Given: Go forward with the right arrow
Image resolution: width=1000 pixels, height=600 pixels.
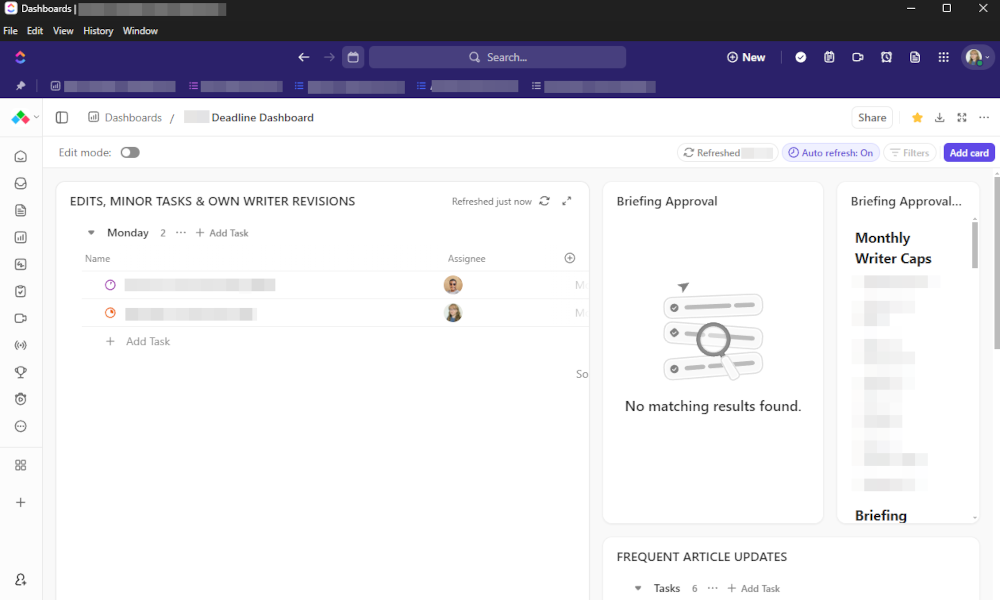Looking at the screenshot, I should click(x=329, y=57).
